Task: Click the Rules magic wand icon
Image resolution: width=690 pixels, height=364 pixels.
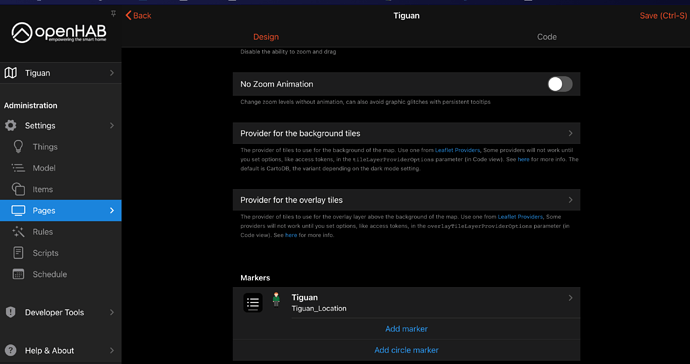Action: coord(18,232)
